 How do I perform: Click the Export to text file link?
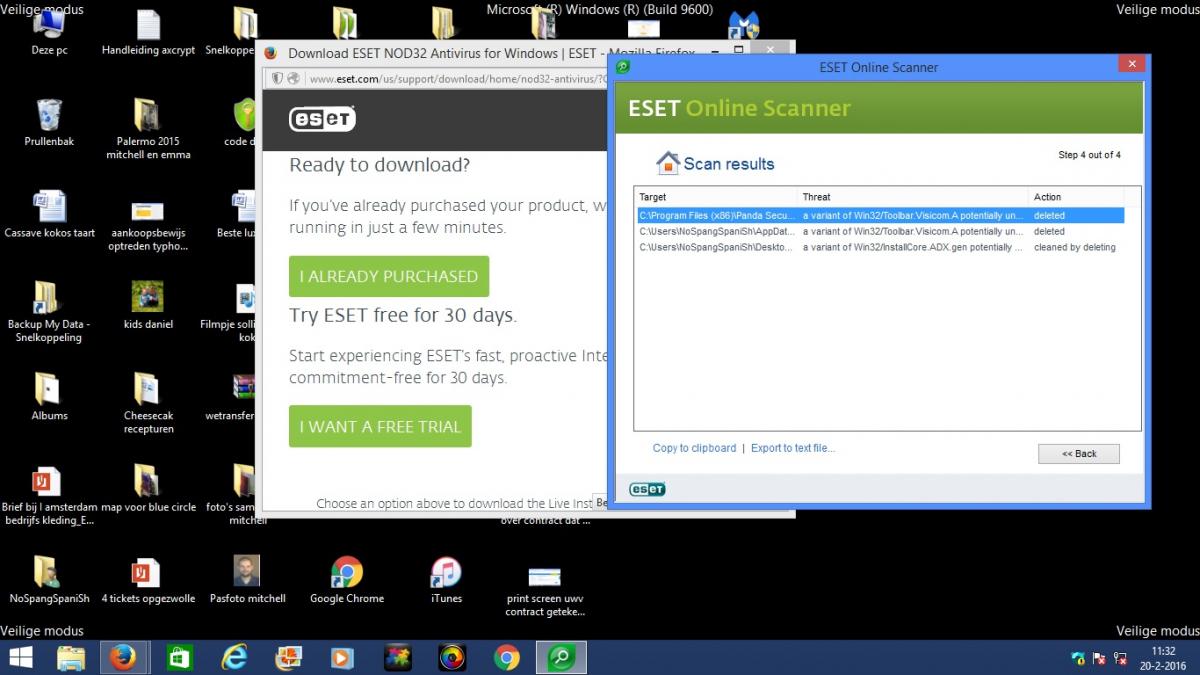point(793,448)
